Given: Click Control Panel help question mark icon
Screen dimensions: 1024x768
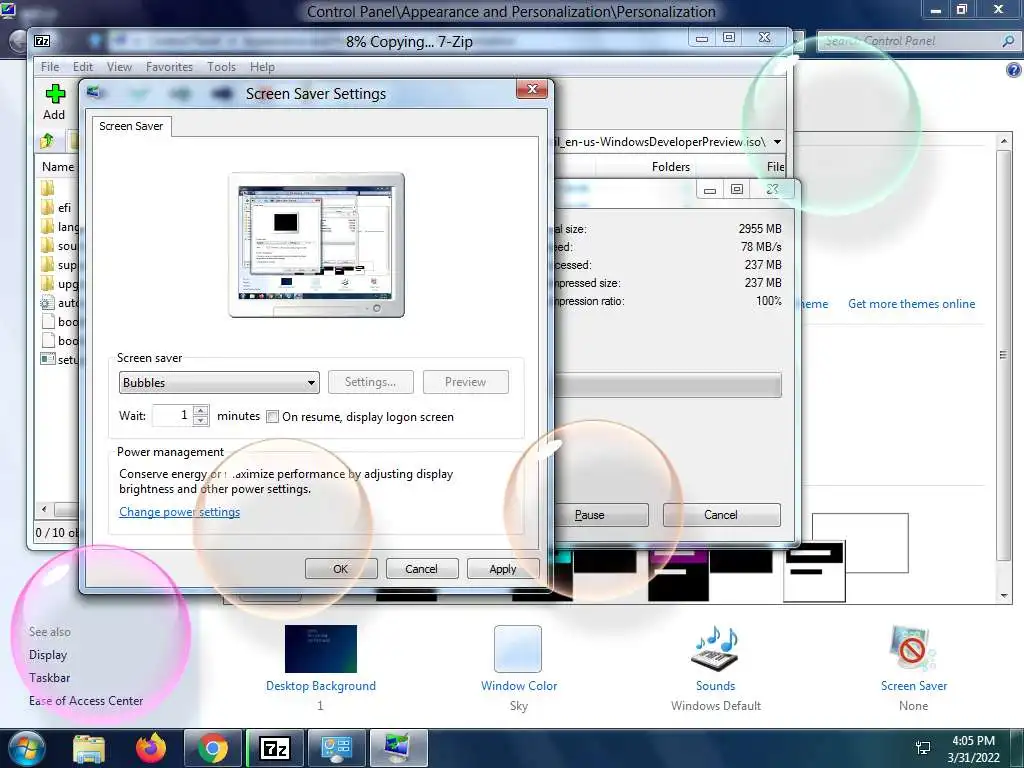Looking at the screenshot, I should pos(1014,69).
